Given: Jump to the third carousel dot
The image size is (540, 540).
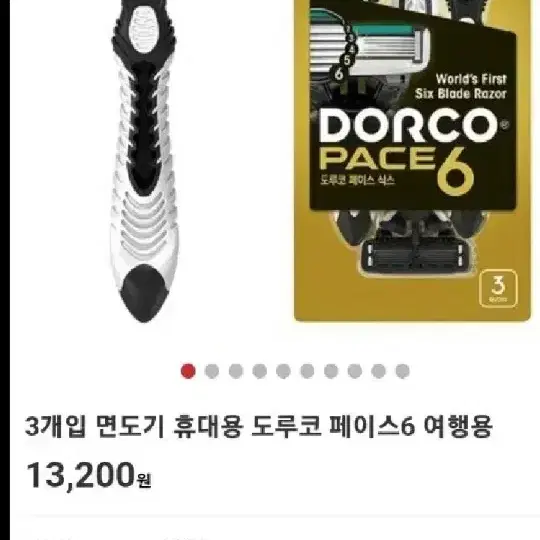Looking at the screenshot, I should (236, 371).
